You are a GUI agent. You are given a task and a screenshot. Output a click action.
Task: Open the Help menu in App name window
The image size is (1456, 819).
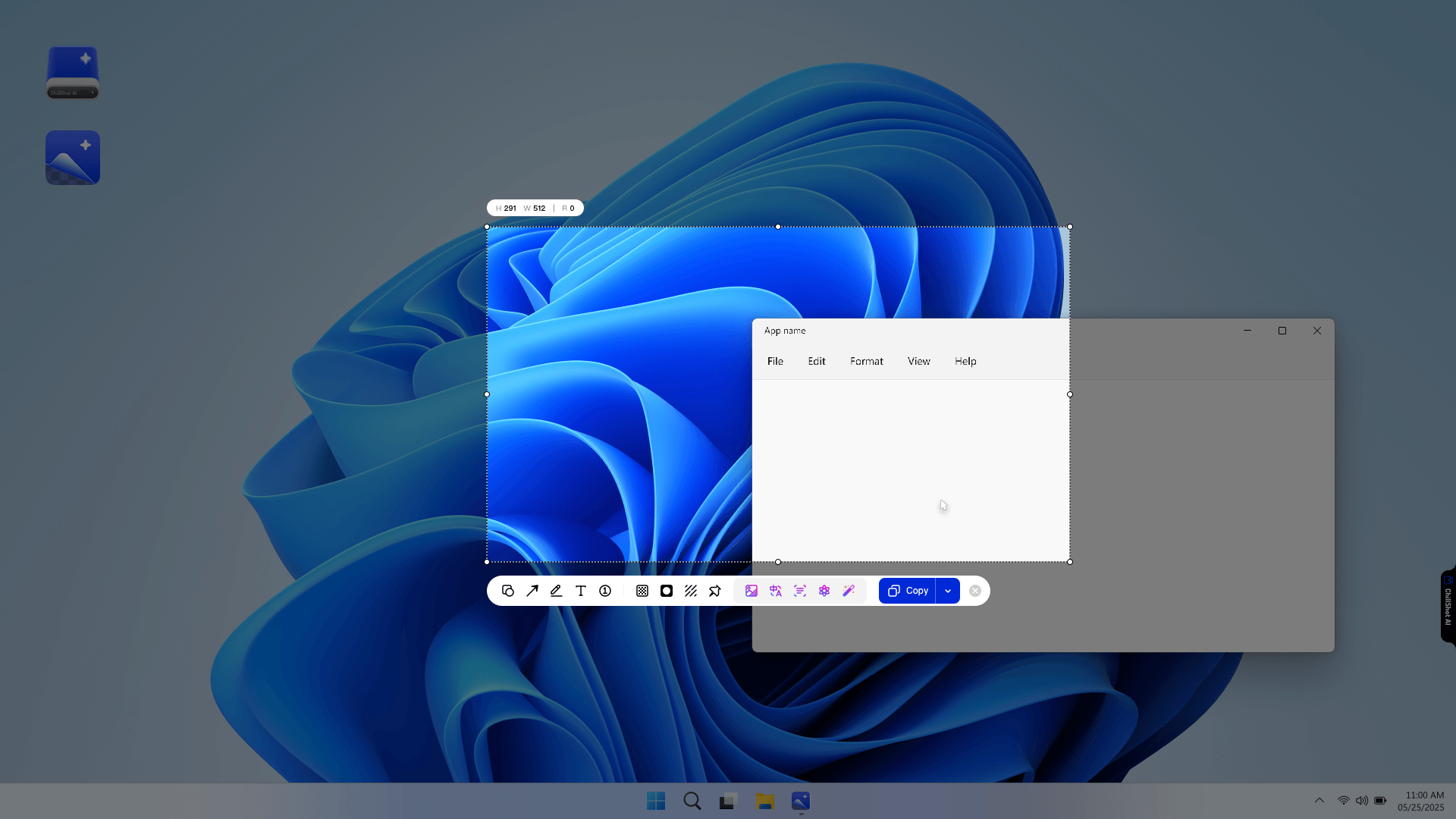[x=965, y=361]
